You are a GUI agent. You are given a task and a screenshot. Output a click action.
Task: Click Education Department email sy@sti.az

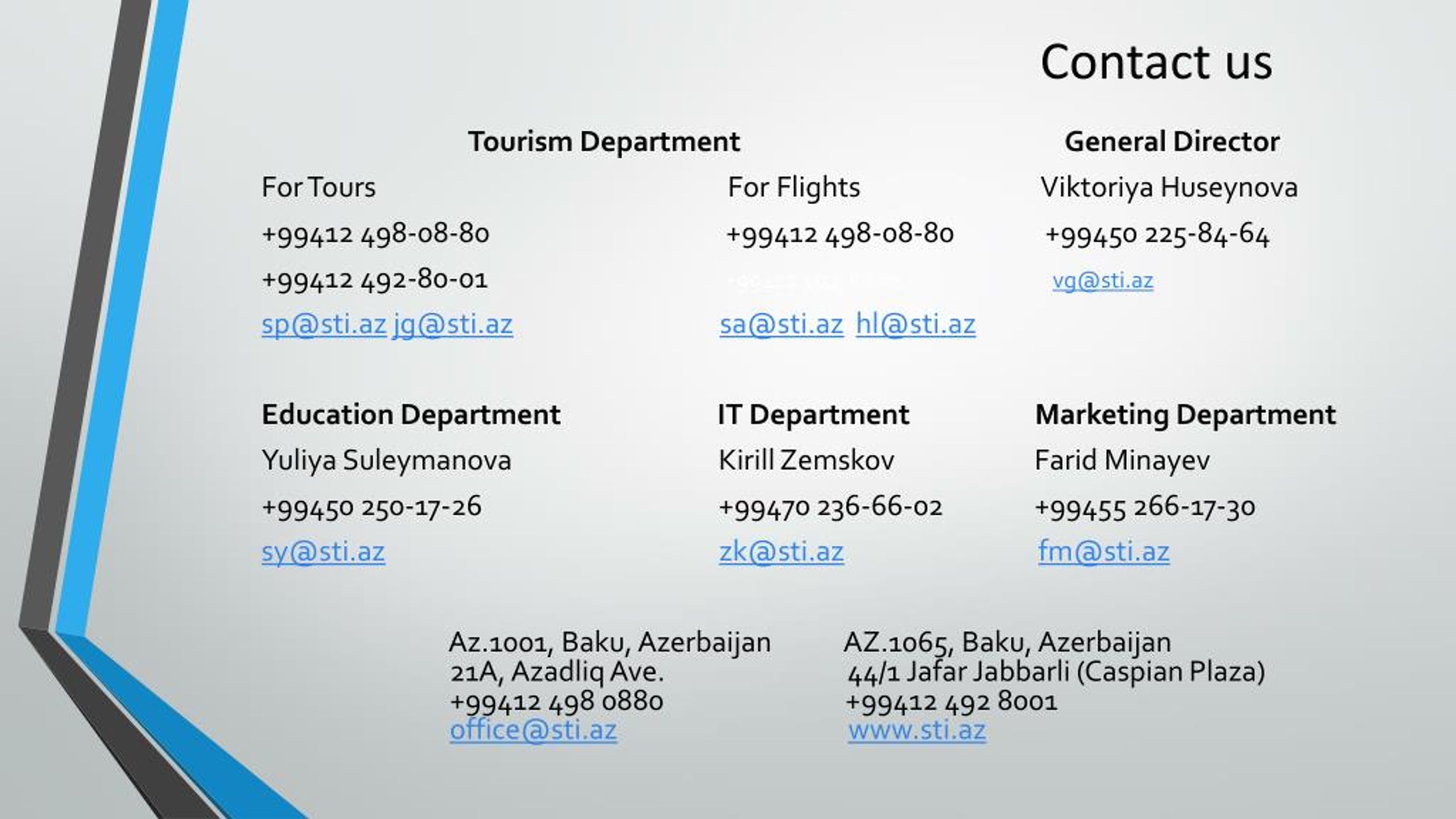(x=323, y=552)
